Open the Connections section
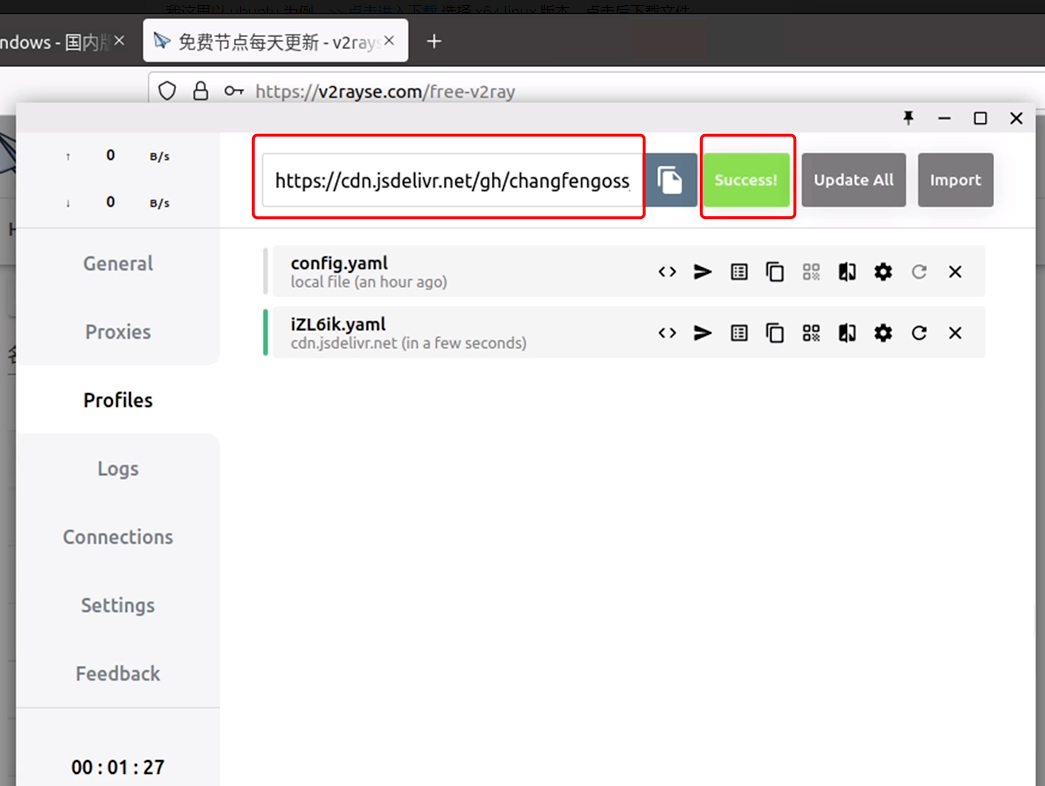The image size is (1045, 786). (118, 537)
